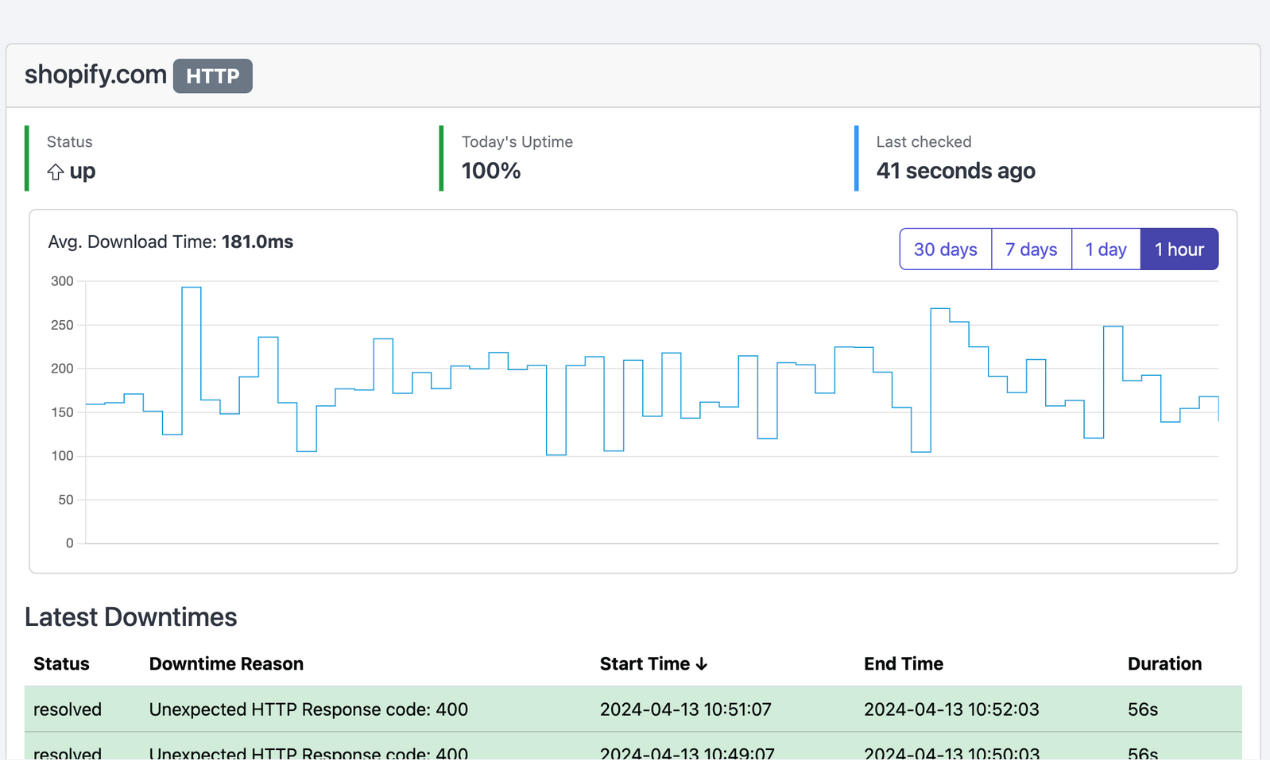Click the Avg. Download Time 181.0ms label
The width and height of the screenshot is (1270, 760).
point(170,242)
